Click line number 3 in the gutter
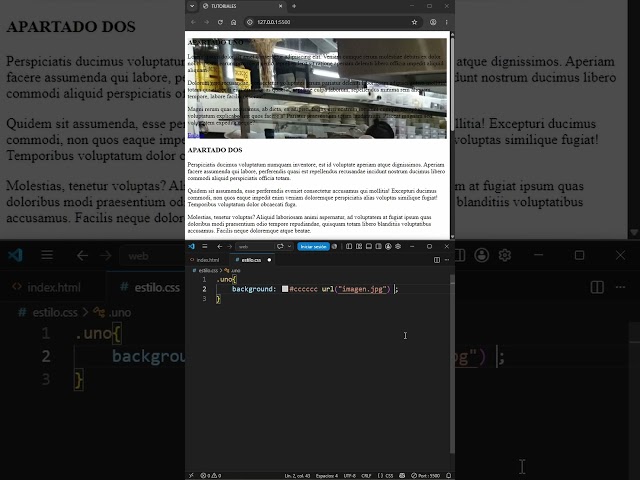The height and width of the screenshot is (480, 640). point(204,299)
